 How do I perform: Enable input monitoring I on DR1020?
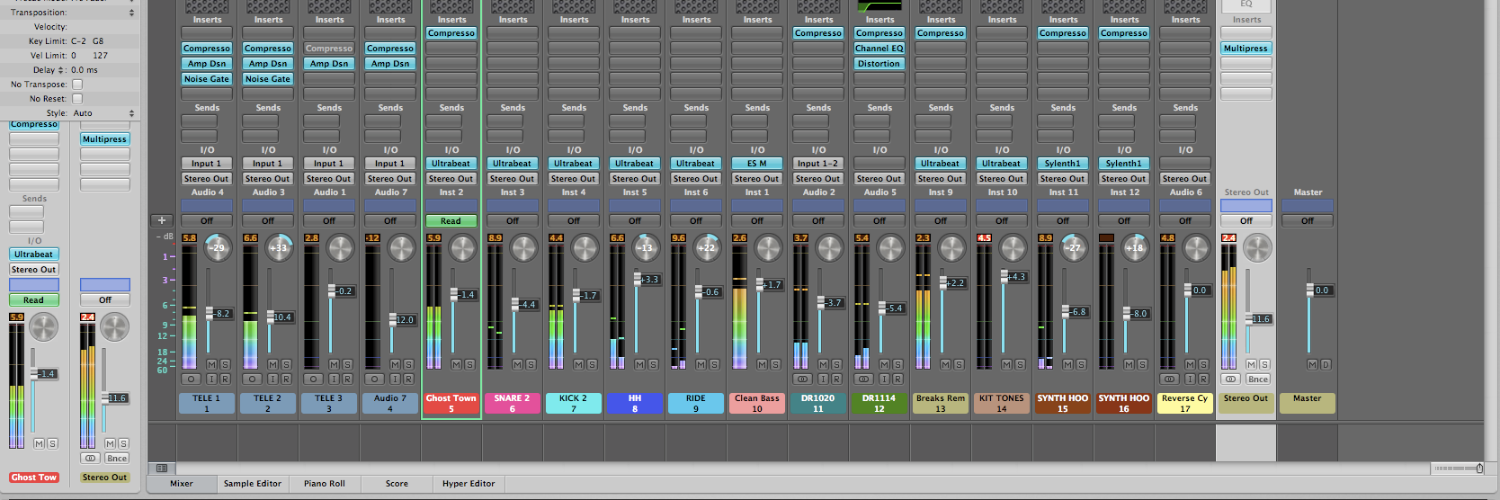(x=825, y=379)
